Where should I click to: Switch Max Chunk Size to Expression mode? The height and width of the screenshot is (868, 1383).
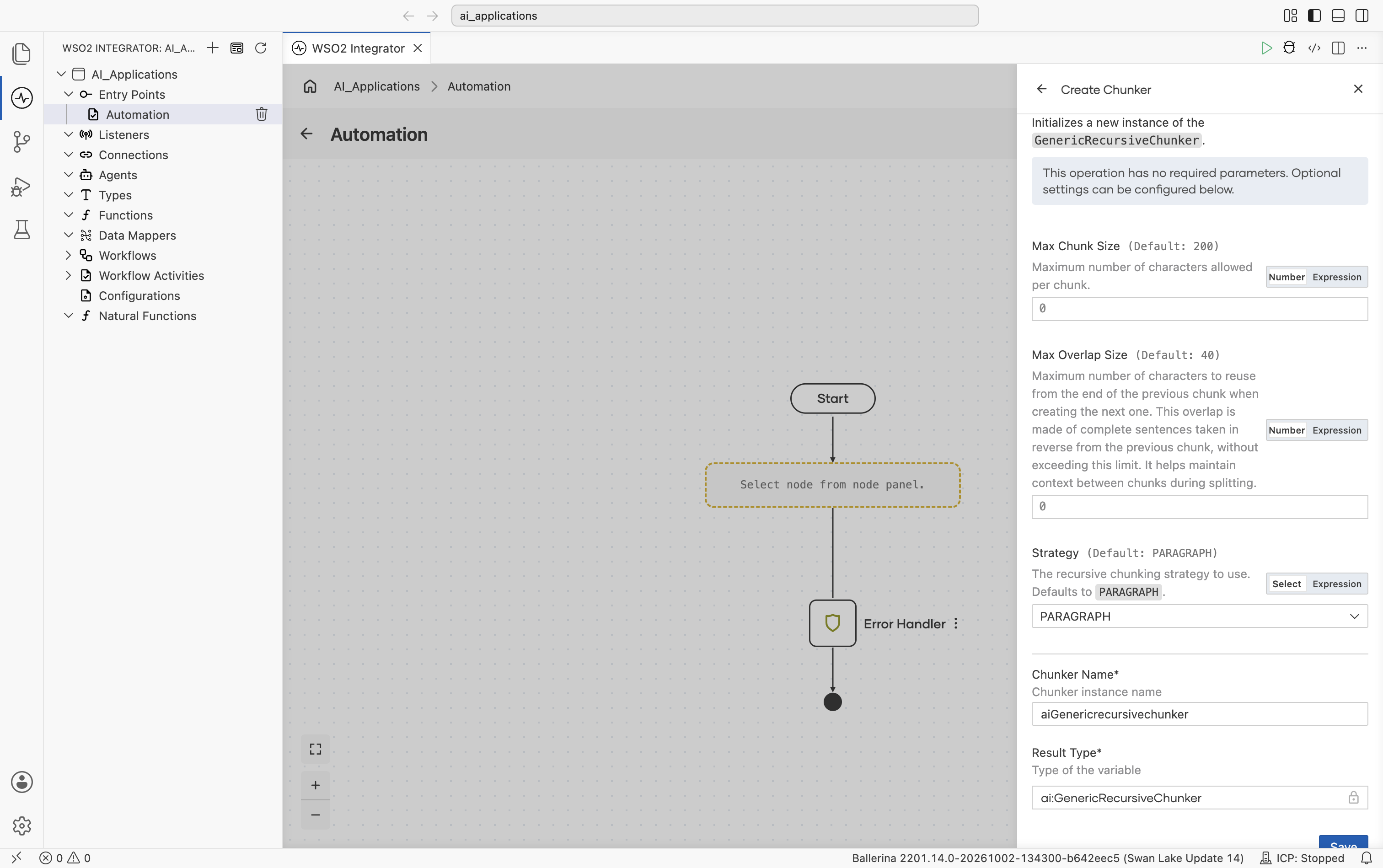click(x=1336, y=277)
